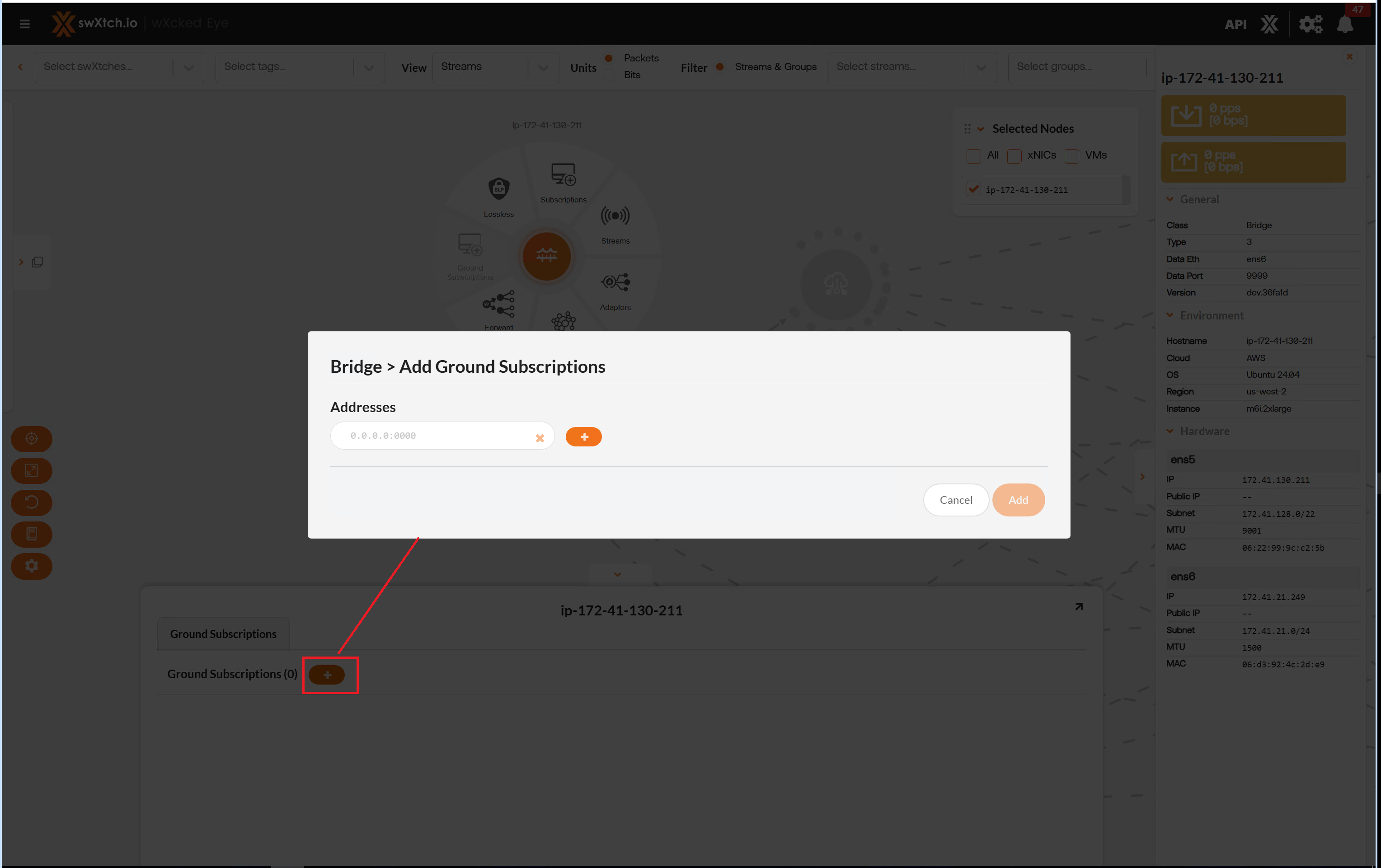Uncheck the ip-172-41-130-211 node checkbox
Screen dimensions: 1381x868
click(x=974, y=189)
